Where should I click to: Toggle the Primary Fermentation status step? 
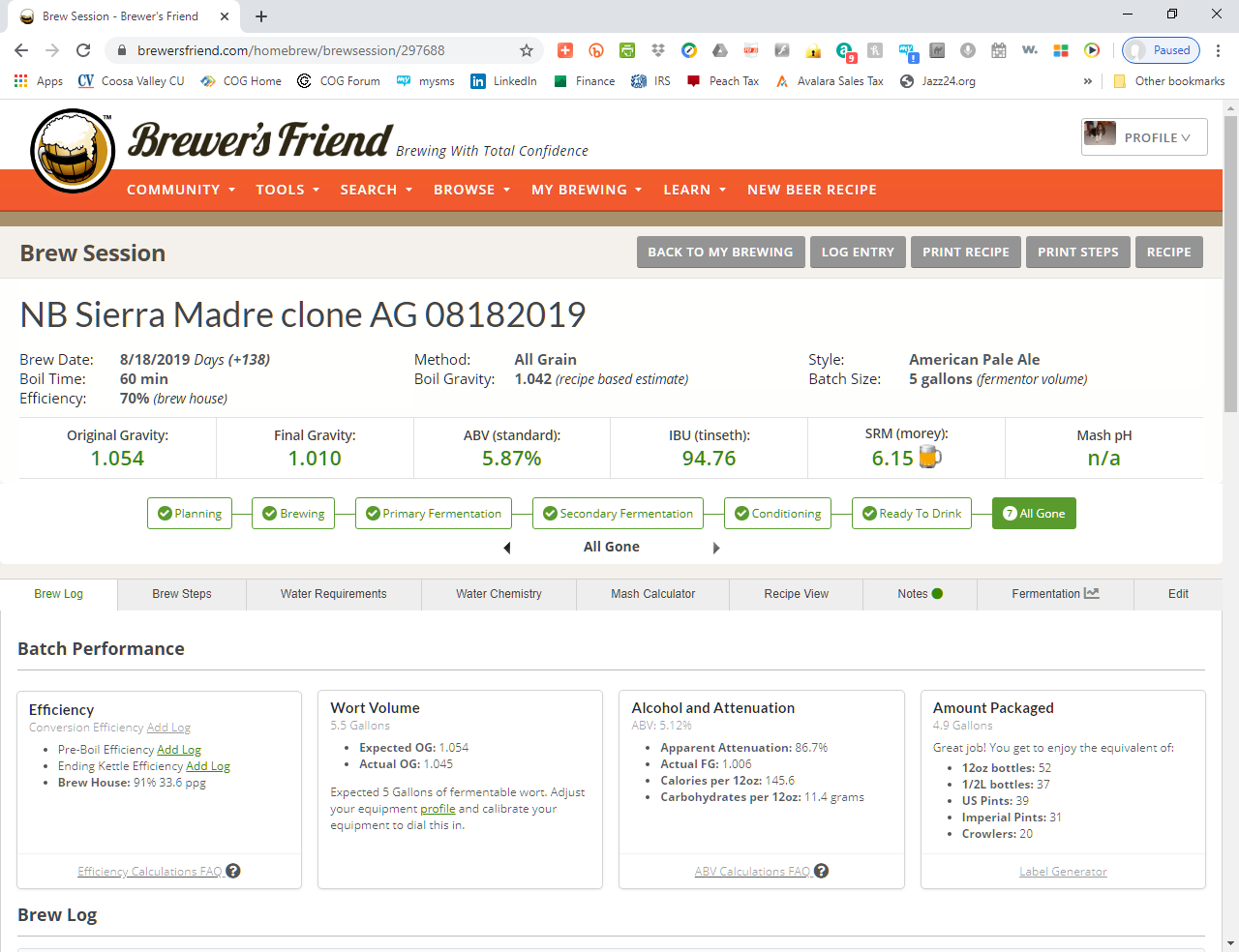[434, 513]
